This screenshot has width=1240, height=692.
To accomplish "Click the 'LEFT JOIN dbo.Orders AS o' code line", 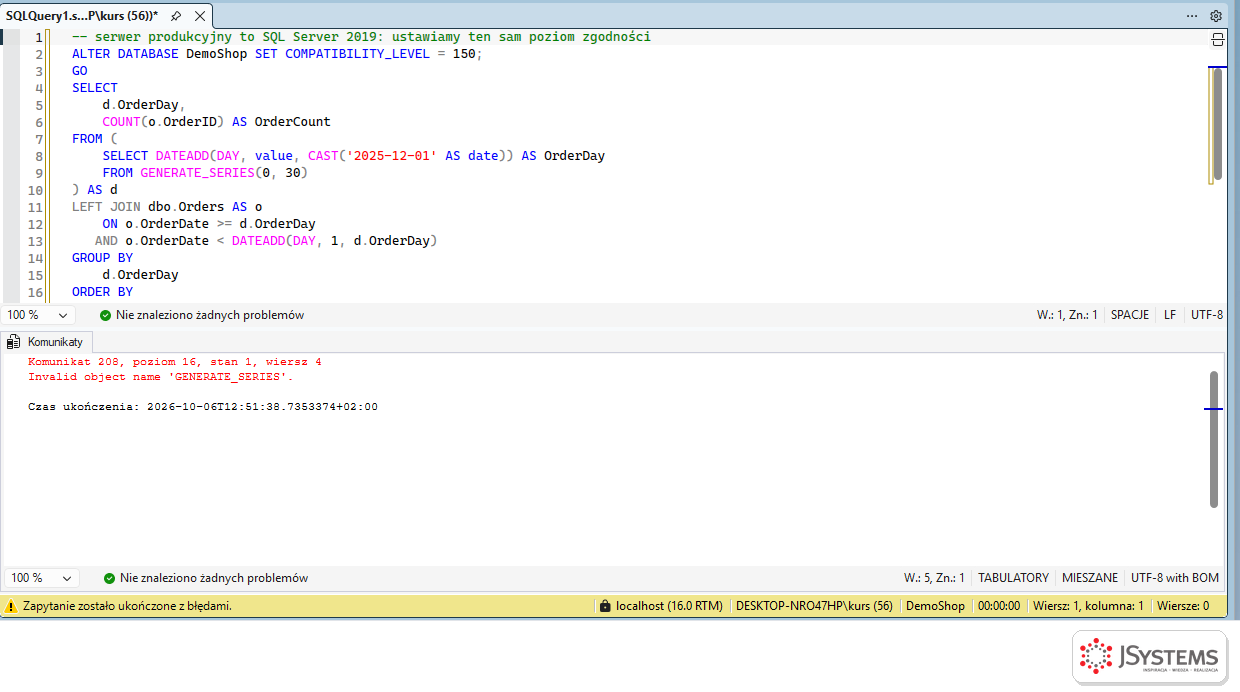I will [x=167, y=207].
